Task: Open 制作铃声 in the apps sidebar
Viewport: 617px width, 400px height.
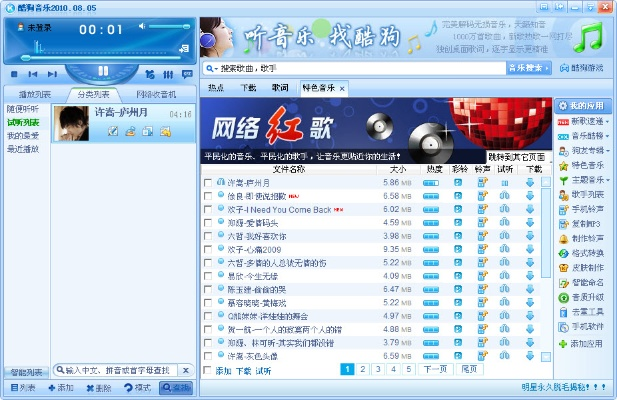Action: 581,238
